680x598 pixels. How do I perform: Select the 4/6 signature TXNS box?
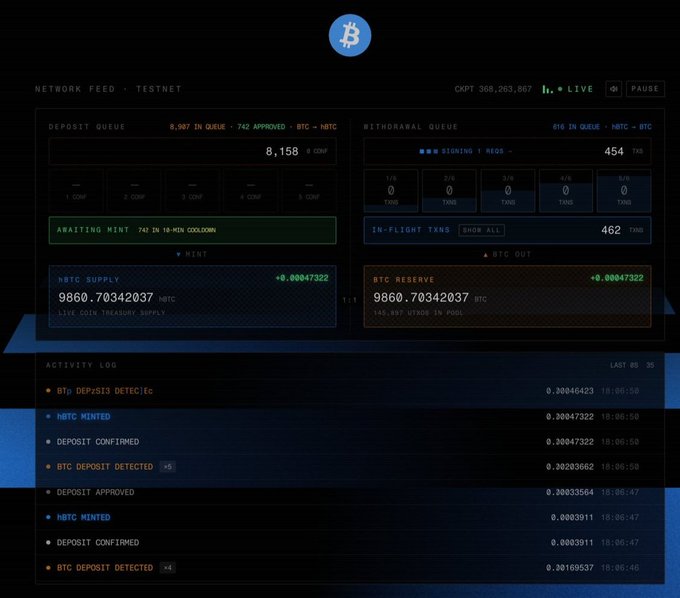(x=566, y=191)
